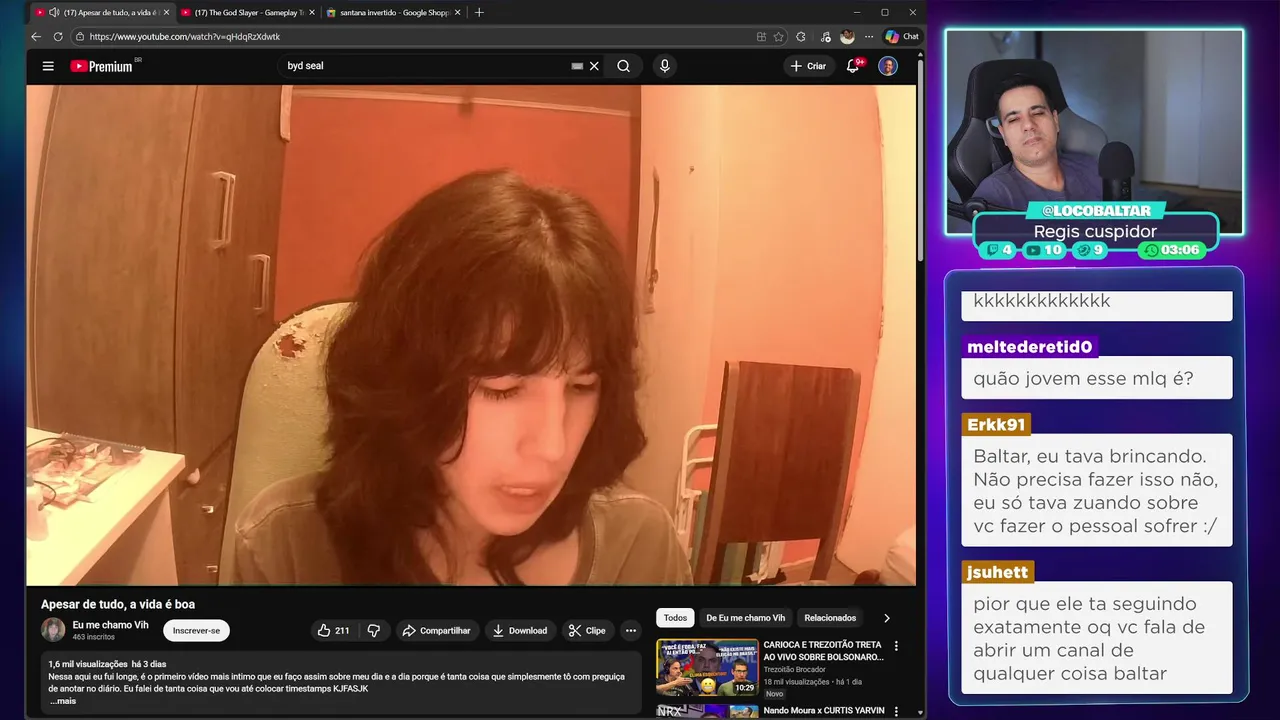Create a Clipe from video
The image size is (1280, 720).
point(587,631)
